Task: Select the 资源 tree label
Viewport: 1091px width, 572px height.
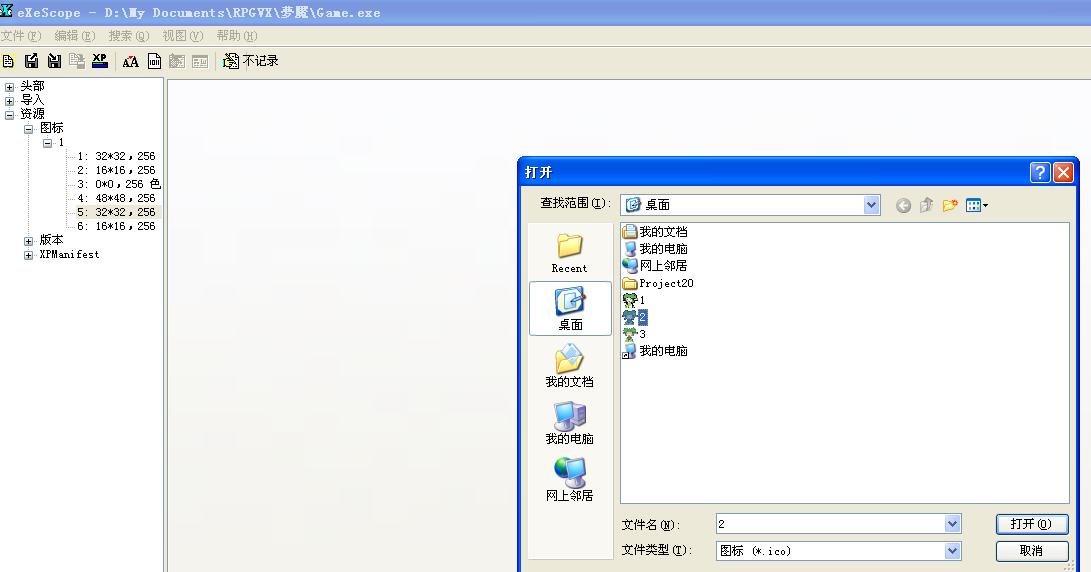Action: 32,114
